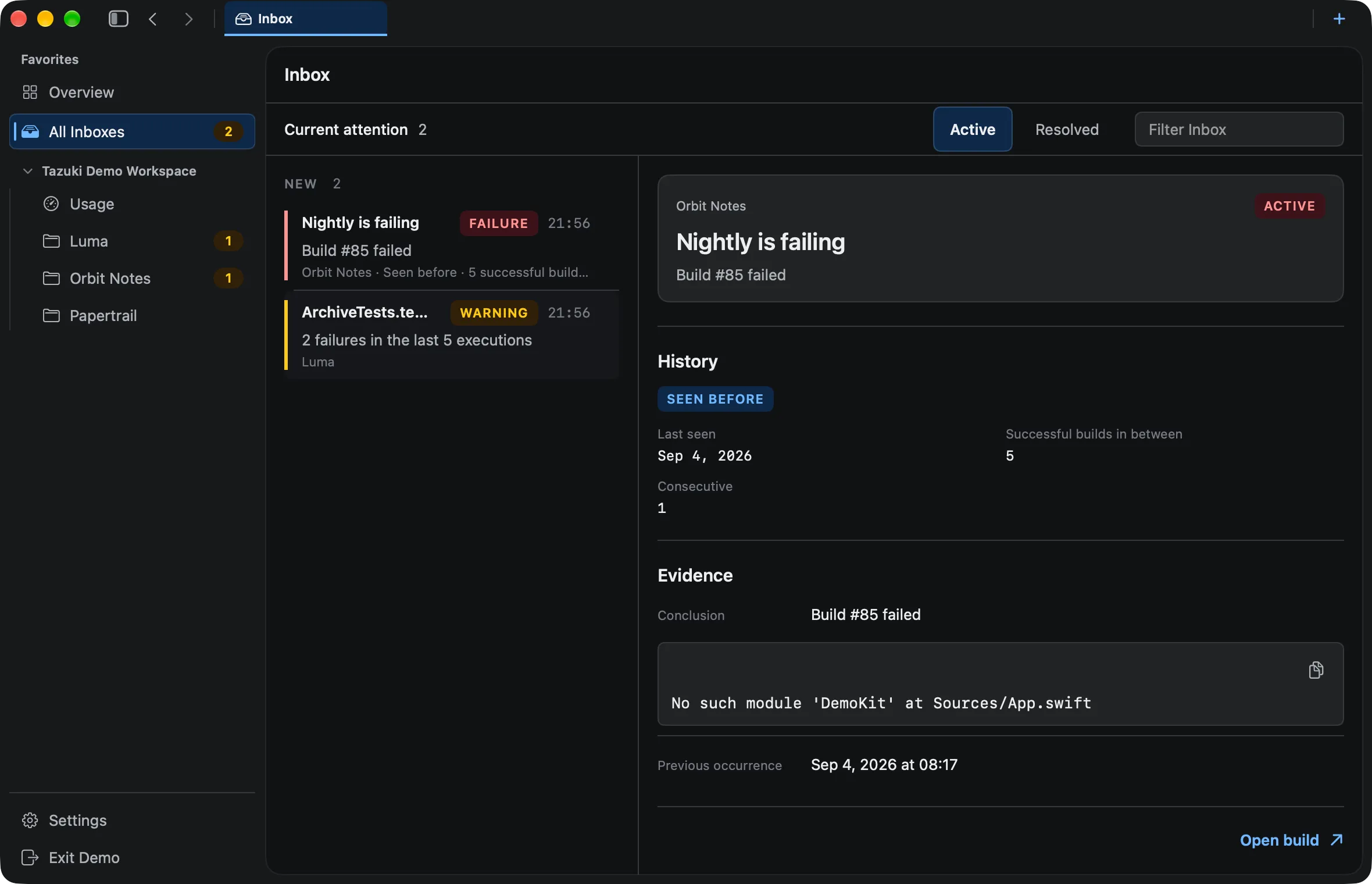Click the 'Sep 4, 2026 at 08:17' value
1372x884 pixels.
pos(884,764)
